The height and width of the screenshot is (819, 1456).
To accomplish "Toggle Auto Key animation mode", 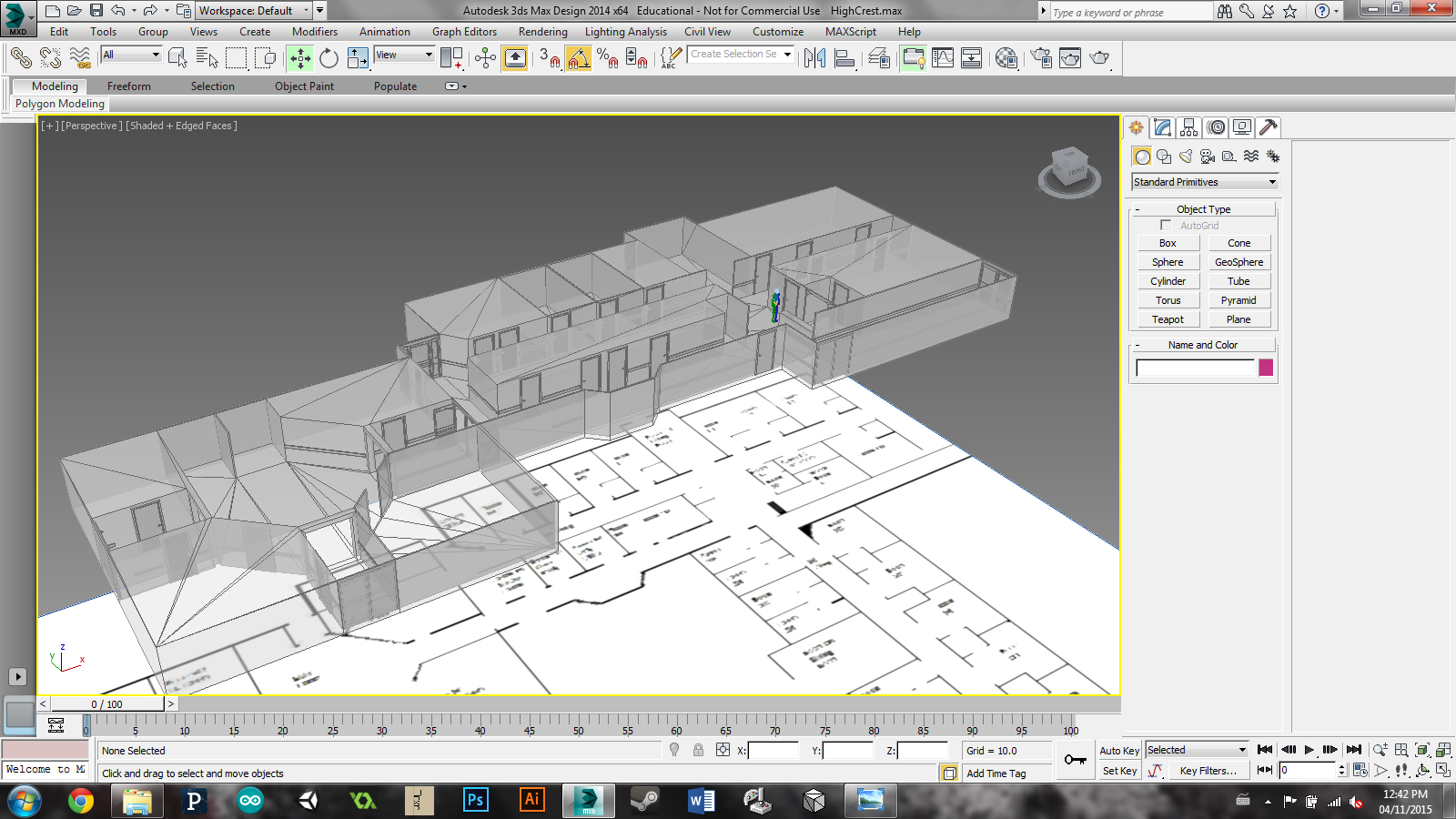I will [x=1118, y=751].
